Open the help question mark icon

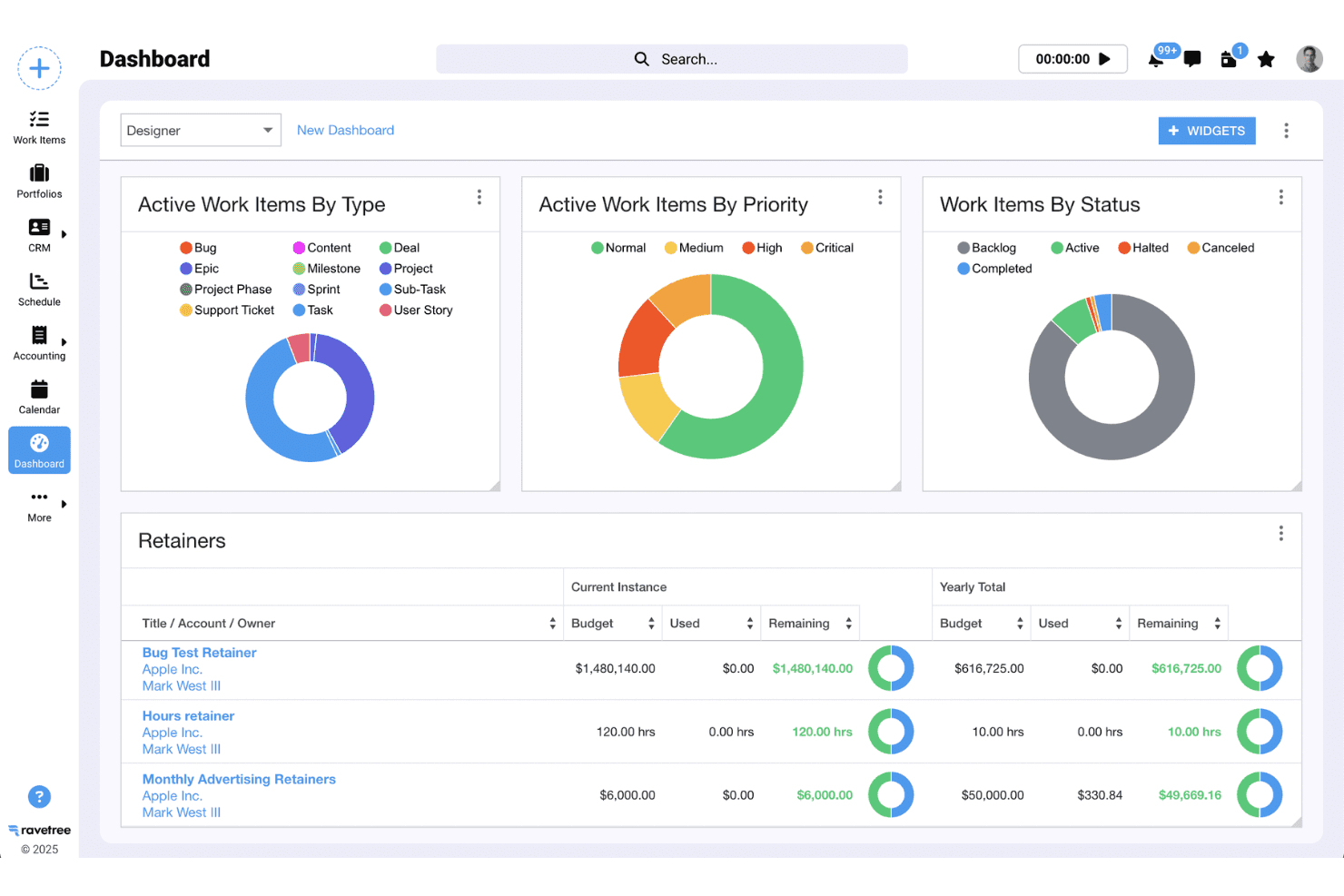pyautogui.click(x=39, y=797)
